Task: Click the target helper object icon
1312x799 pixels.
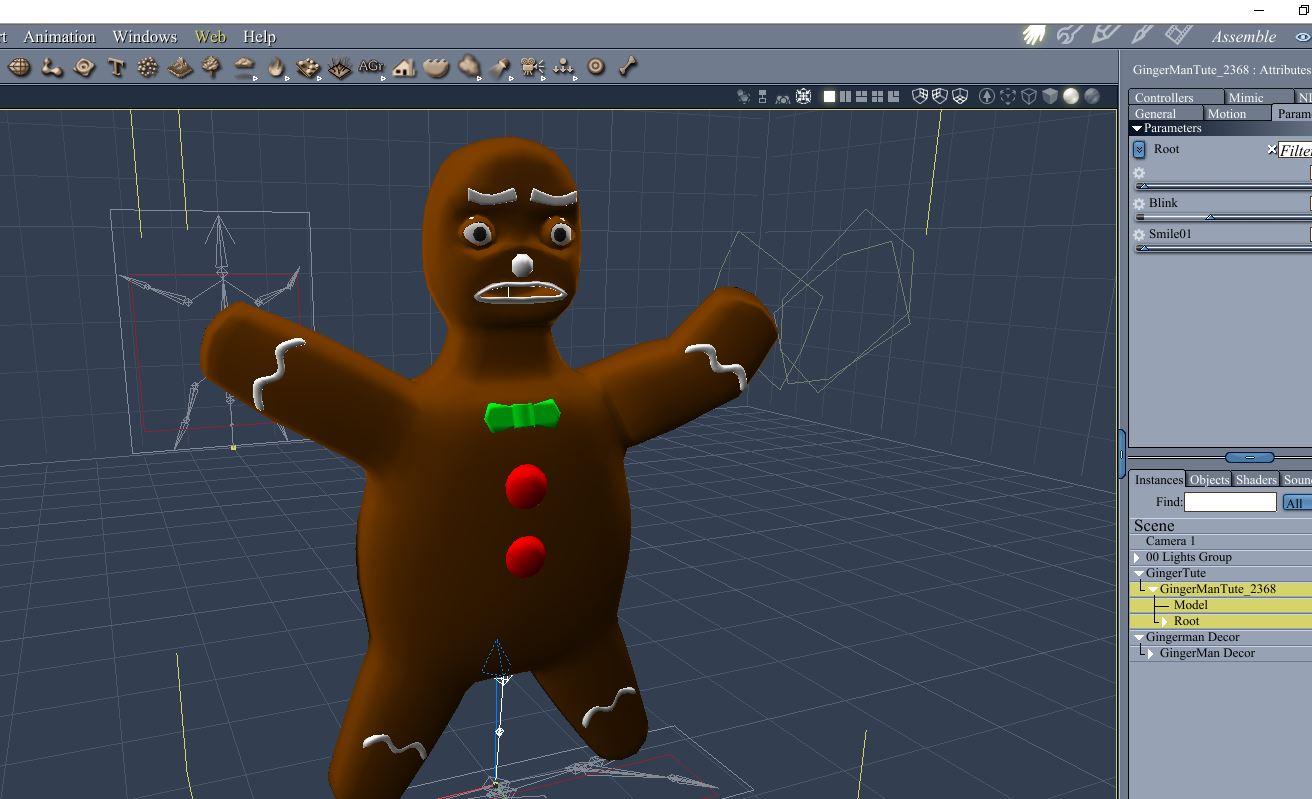Action: tap(596, 67)
